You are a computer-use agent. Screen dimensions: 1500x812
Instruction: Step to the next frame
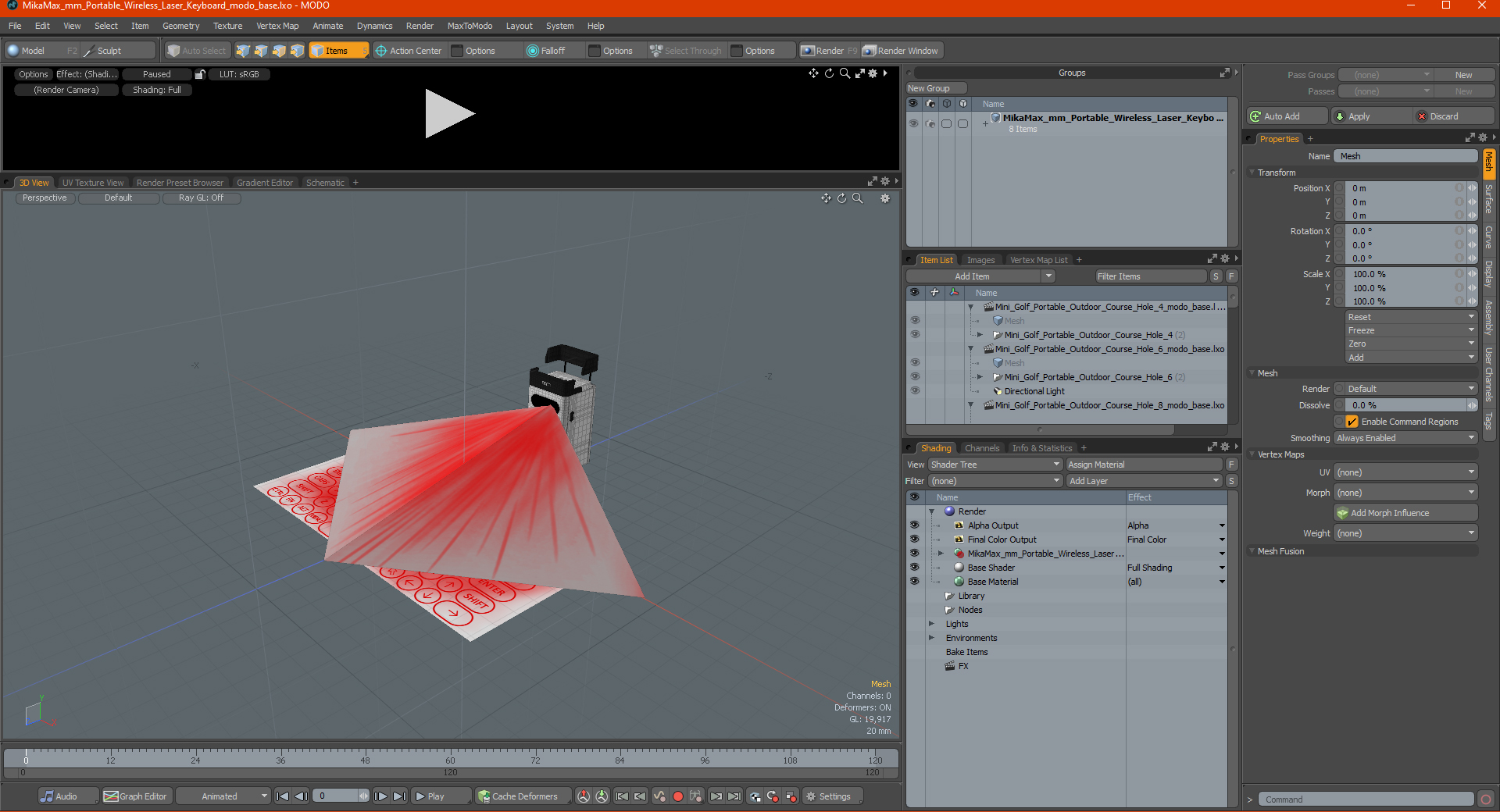[380, 796]
